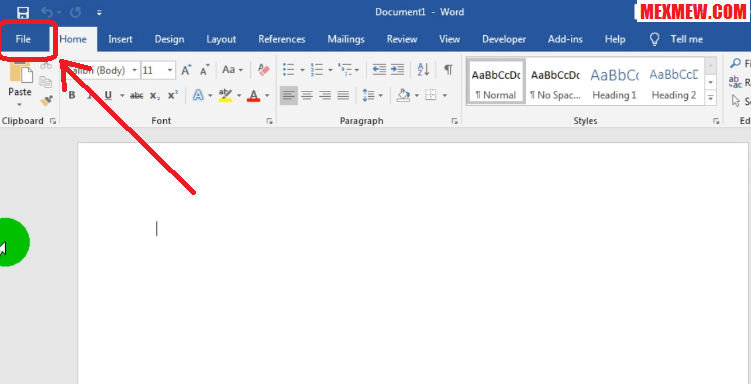The width and height of the screenshot is (751, 384).
Task: Open the Add-ins tab
Action: tap(565, 39)
